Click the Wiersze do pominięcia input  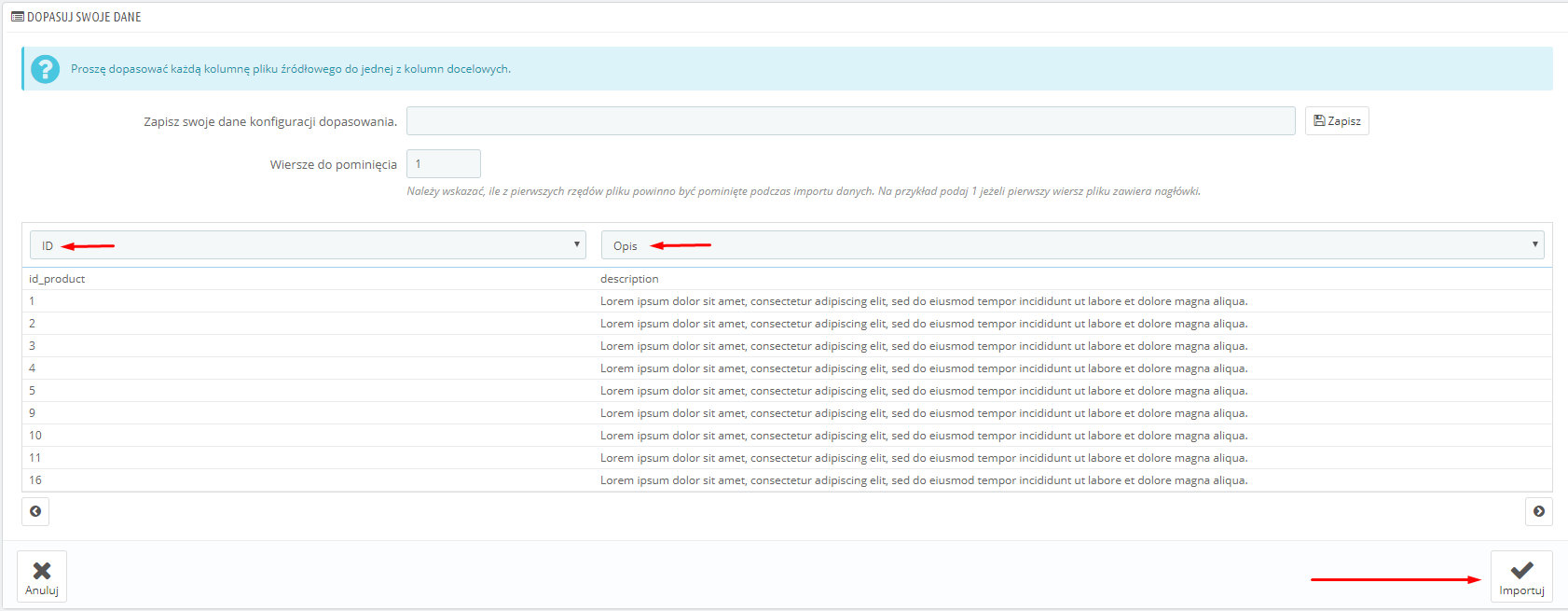pos(443,164)
